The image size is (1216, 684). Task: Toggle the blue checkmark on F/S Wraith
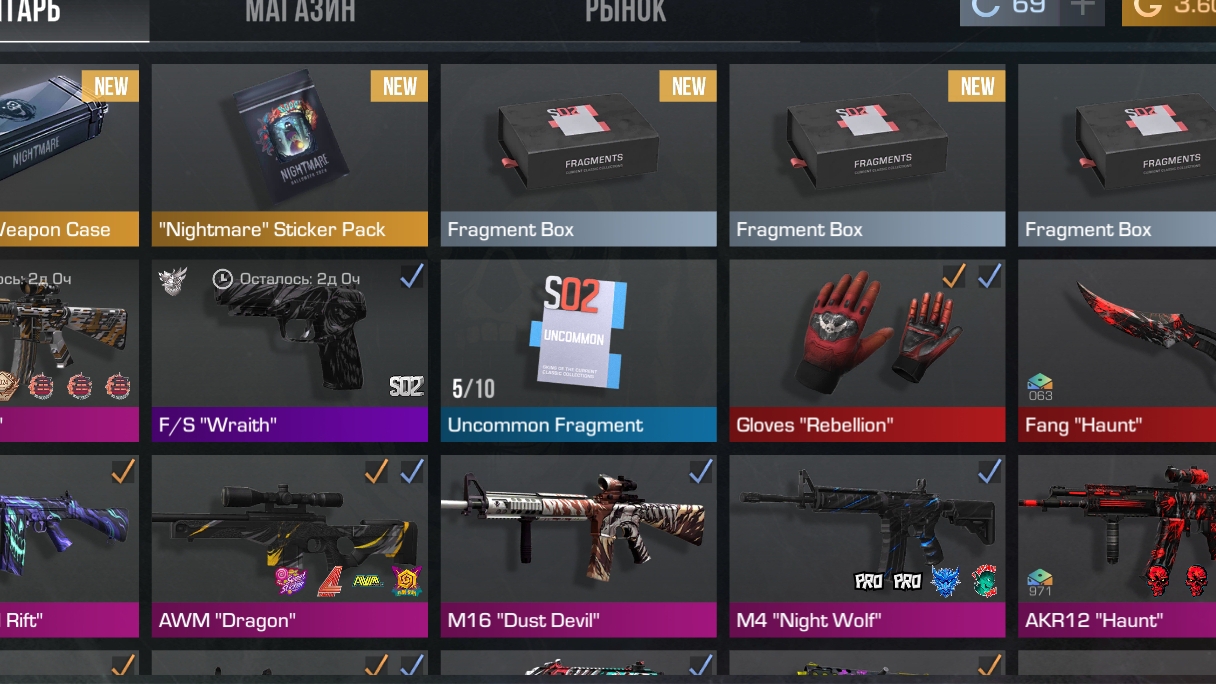(412, 276)
